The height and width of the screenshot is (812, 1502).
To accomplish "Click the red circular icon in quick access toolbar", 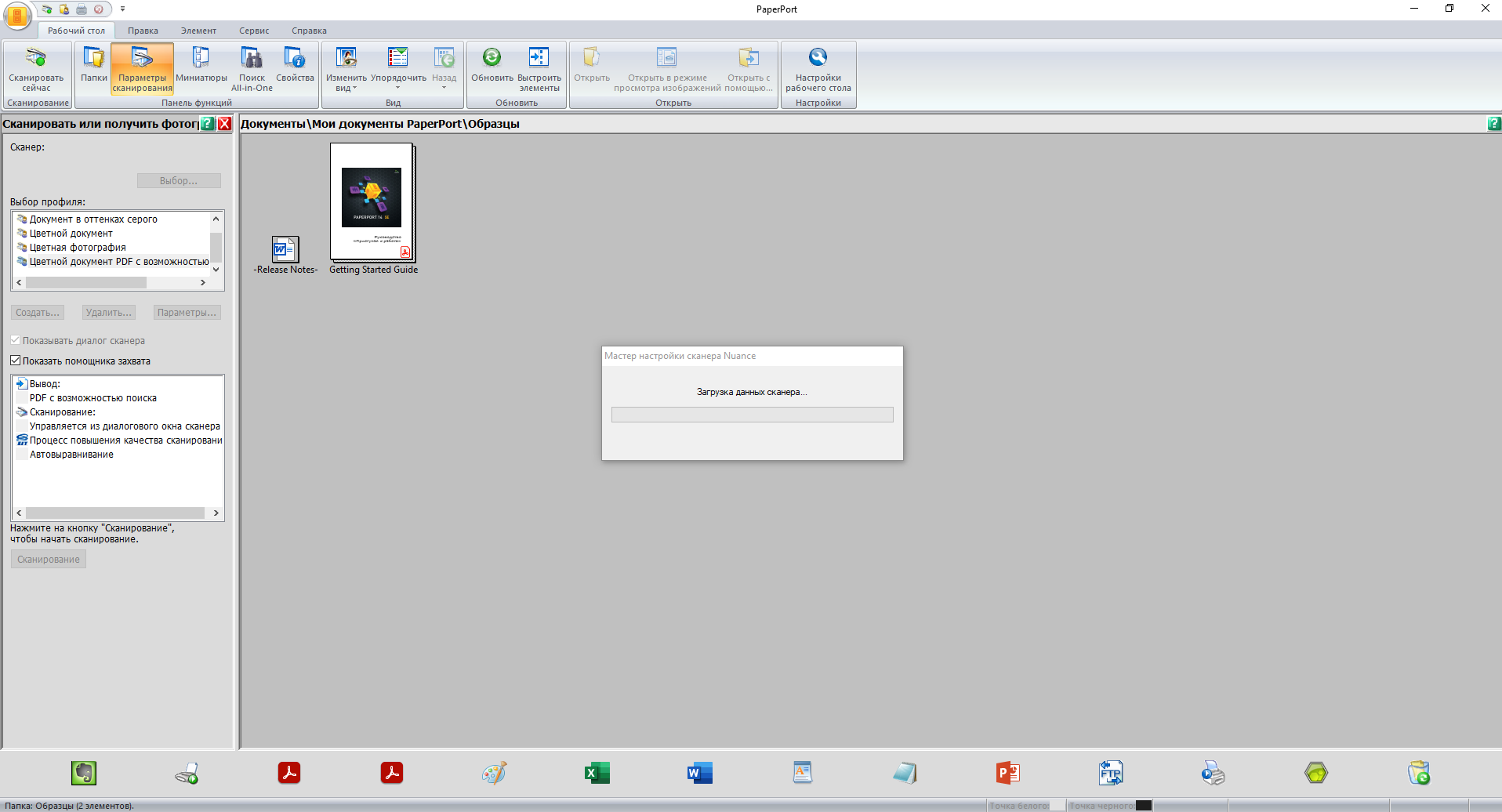I will pos(99,9).
